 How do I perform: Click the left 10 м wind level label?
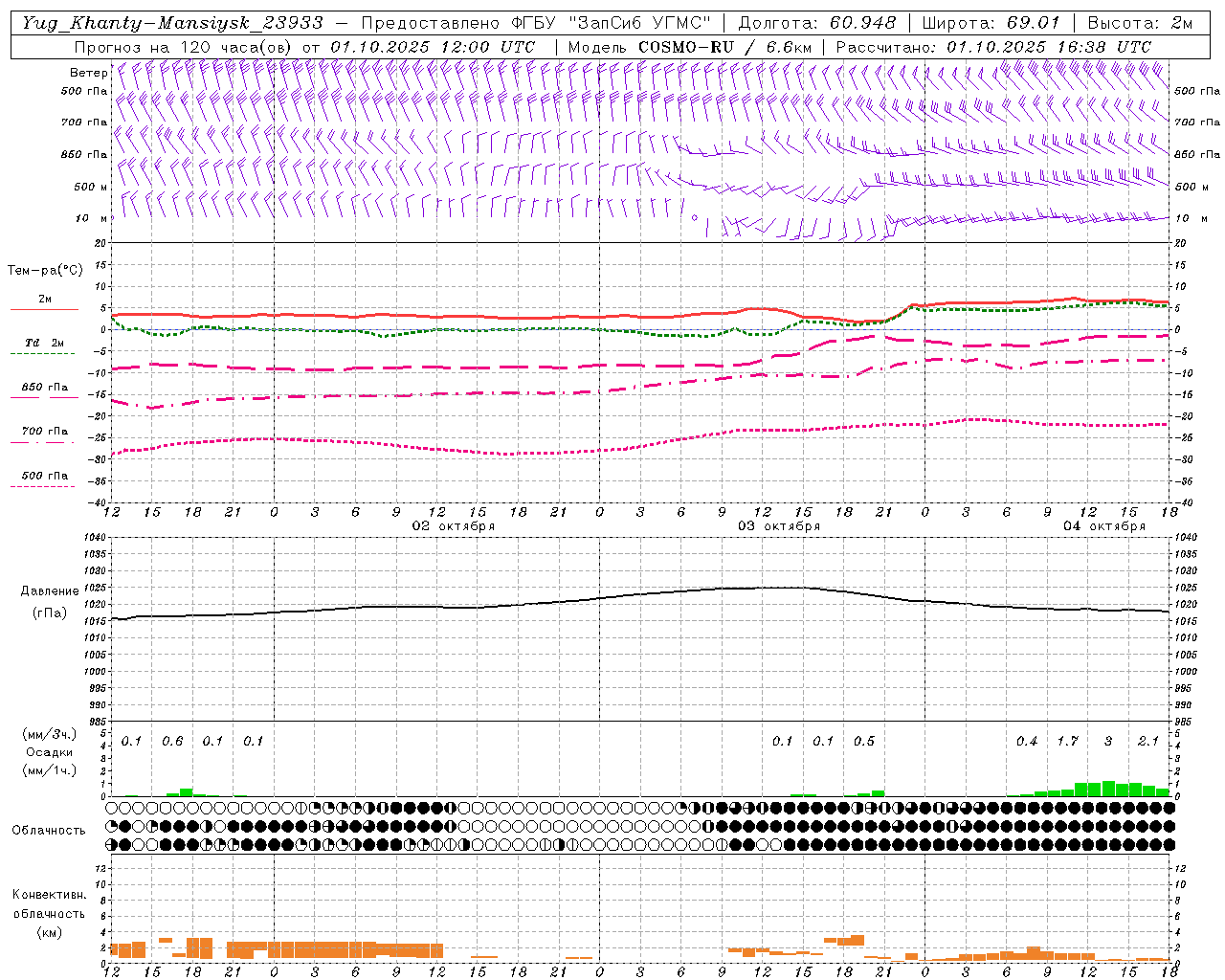[x=92, y=218]
